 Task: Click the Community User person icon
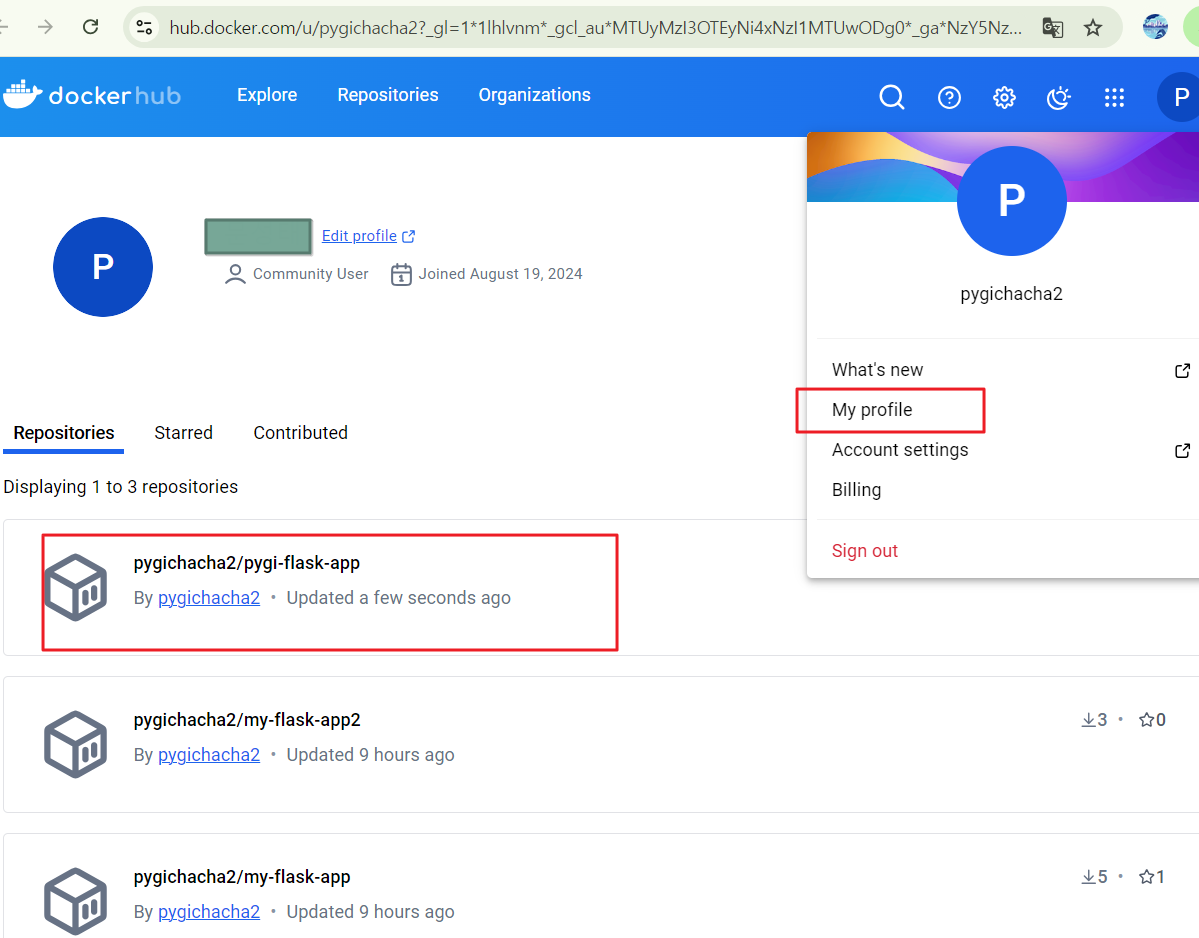[x=235, y=274]
